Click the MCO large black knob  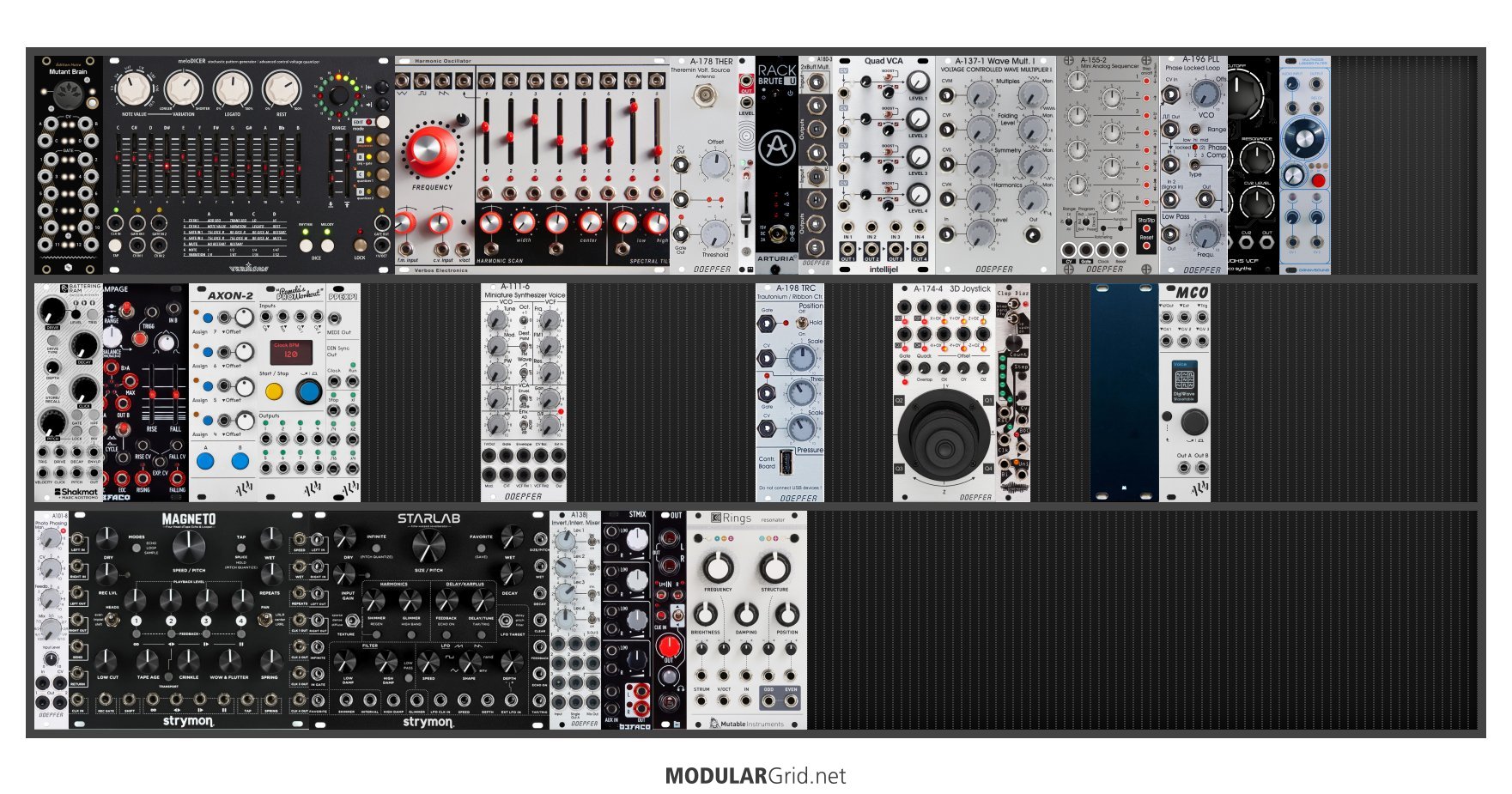pyautogui.click(x=1193, y=421)
